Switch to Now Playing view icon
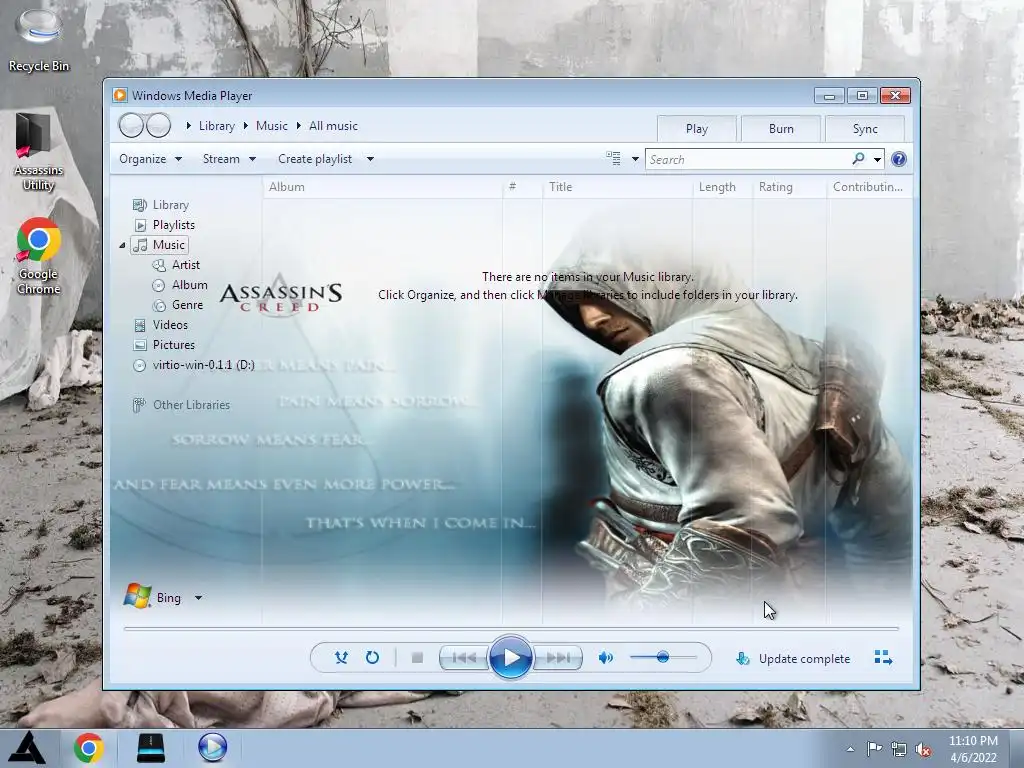 (x=884, y=658)
